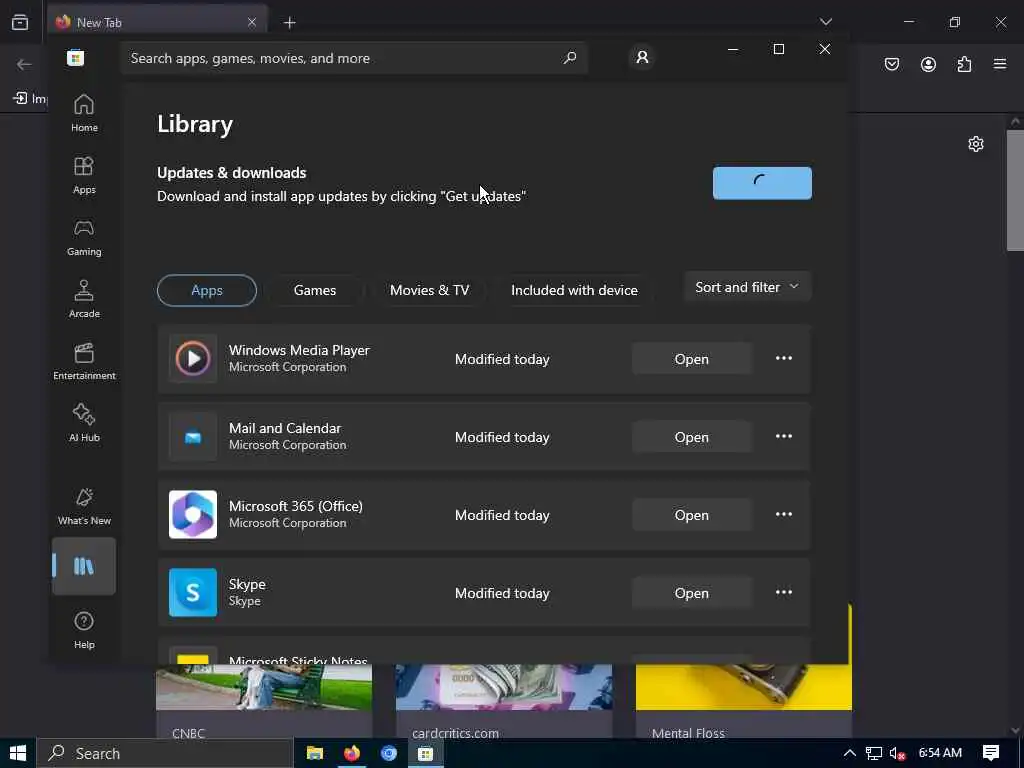Open AI Hub in sidebar
Screen dimensions: 1024x768
tap(84, 424)
